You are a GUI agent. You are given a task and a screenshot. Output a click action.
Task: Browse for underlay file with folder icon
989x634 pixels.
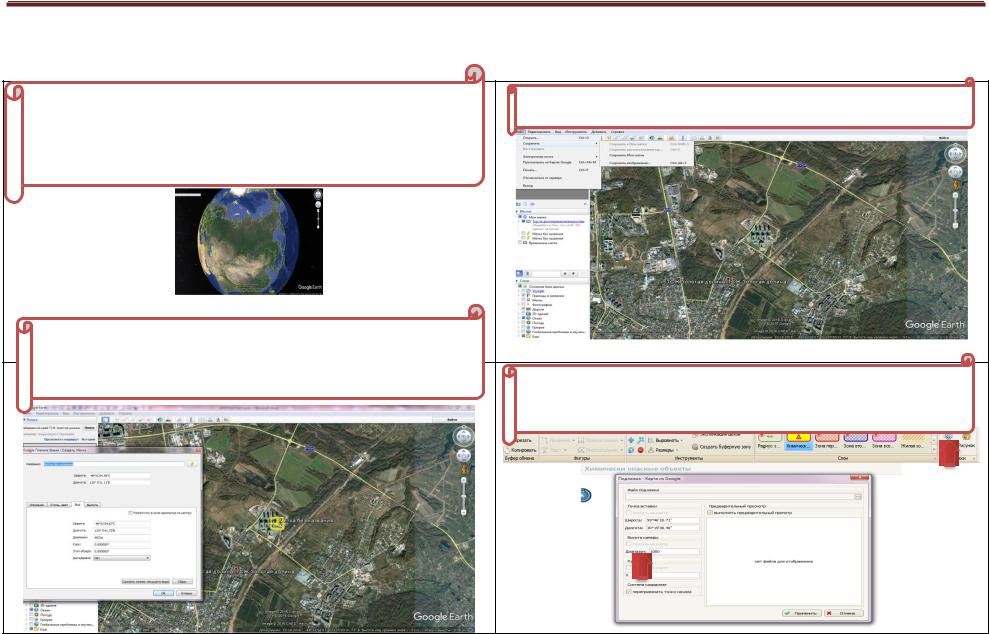click(858, 496)
